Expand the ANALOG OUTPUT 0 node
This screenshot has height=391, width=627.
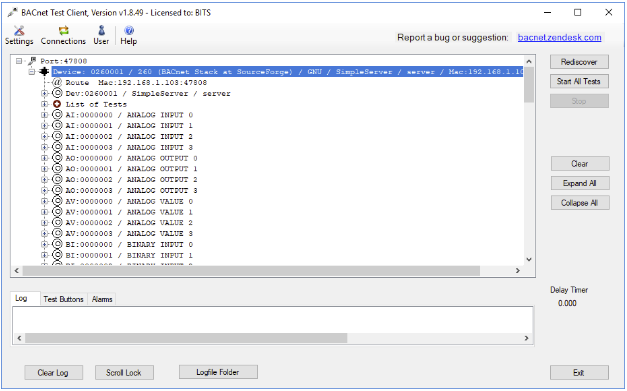point(44,158)
